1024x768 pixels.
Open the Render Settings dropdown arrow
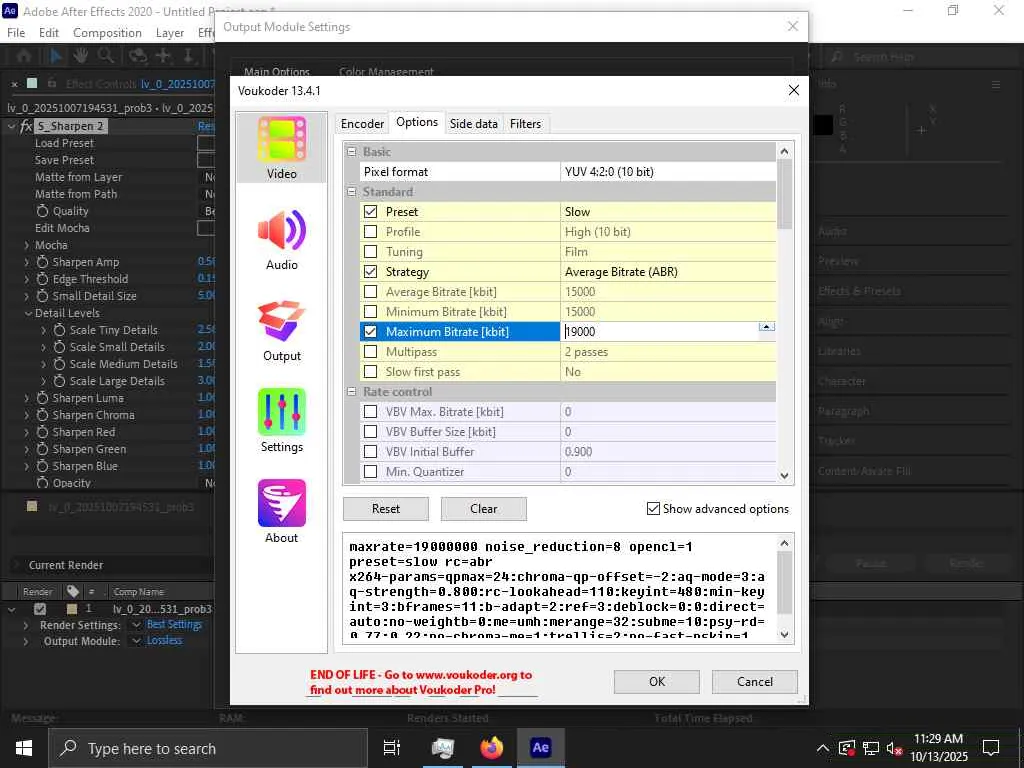tap(136, 625)
